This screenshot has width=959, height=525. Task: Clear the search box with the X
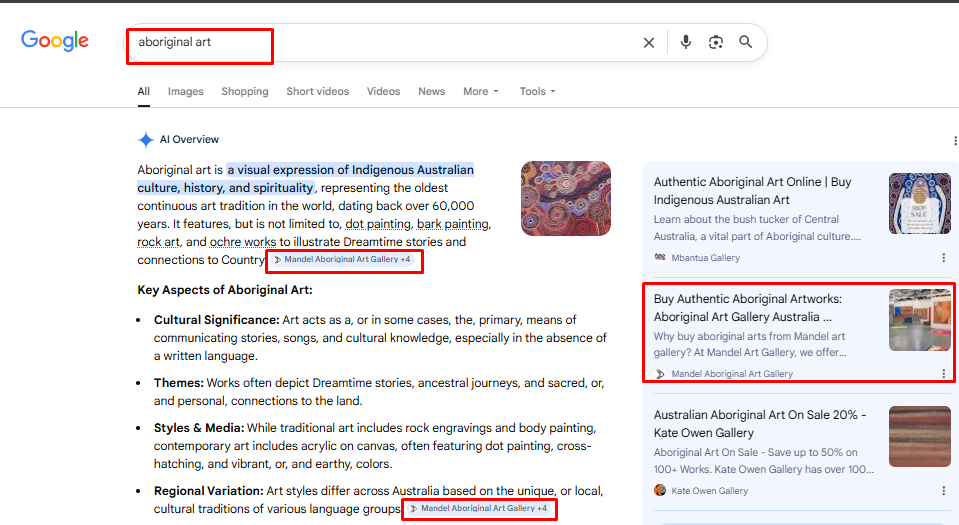click(x=649, y=42)
